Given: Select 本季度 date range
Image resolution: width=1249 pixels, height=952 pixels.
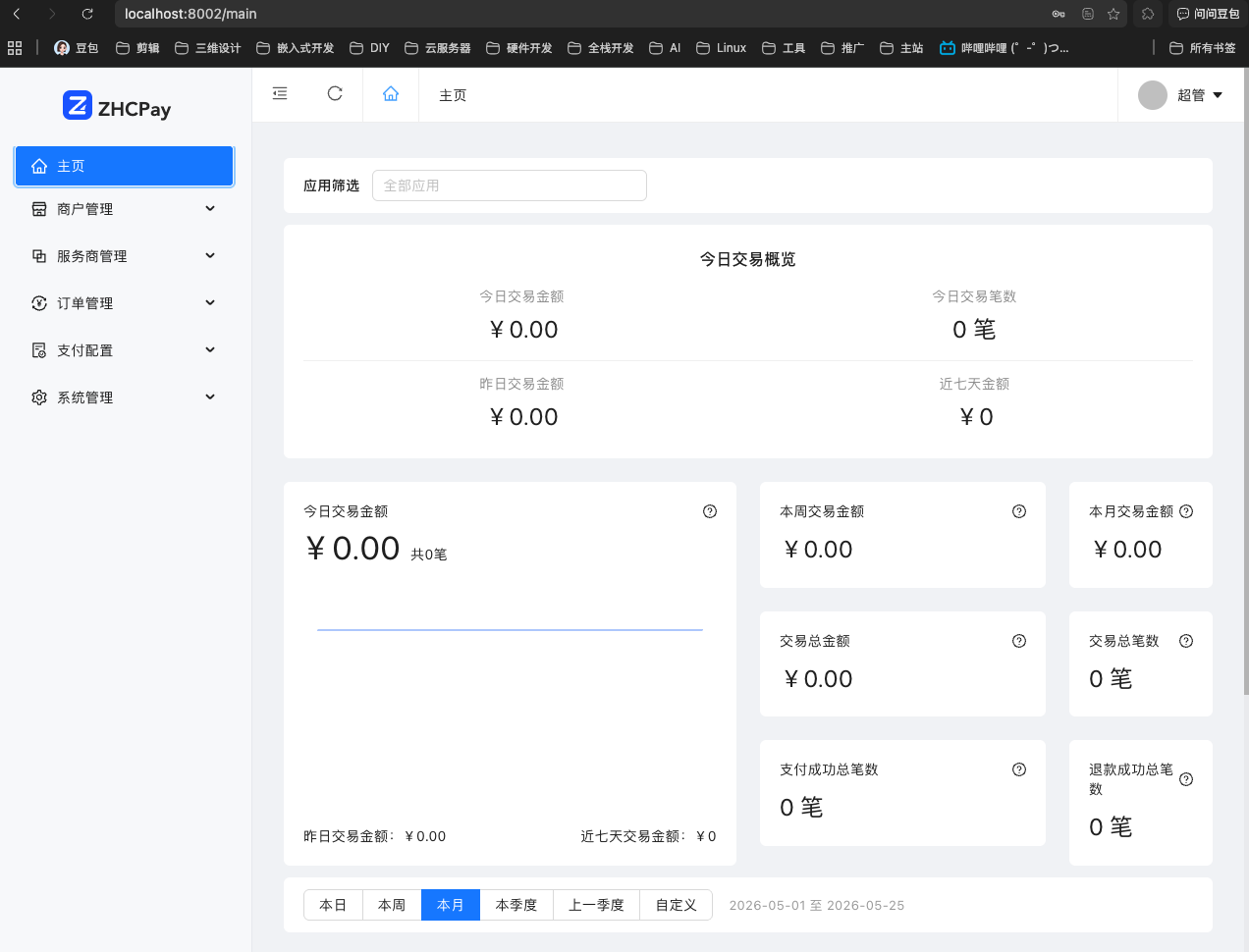Looking at the screenshot, I should tap(516, 905).
